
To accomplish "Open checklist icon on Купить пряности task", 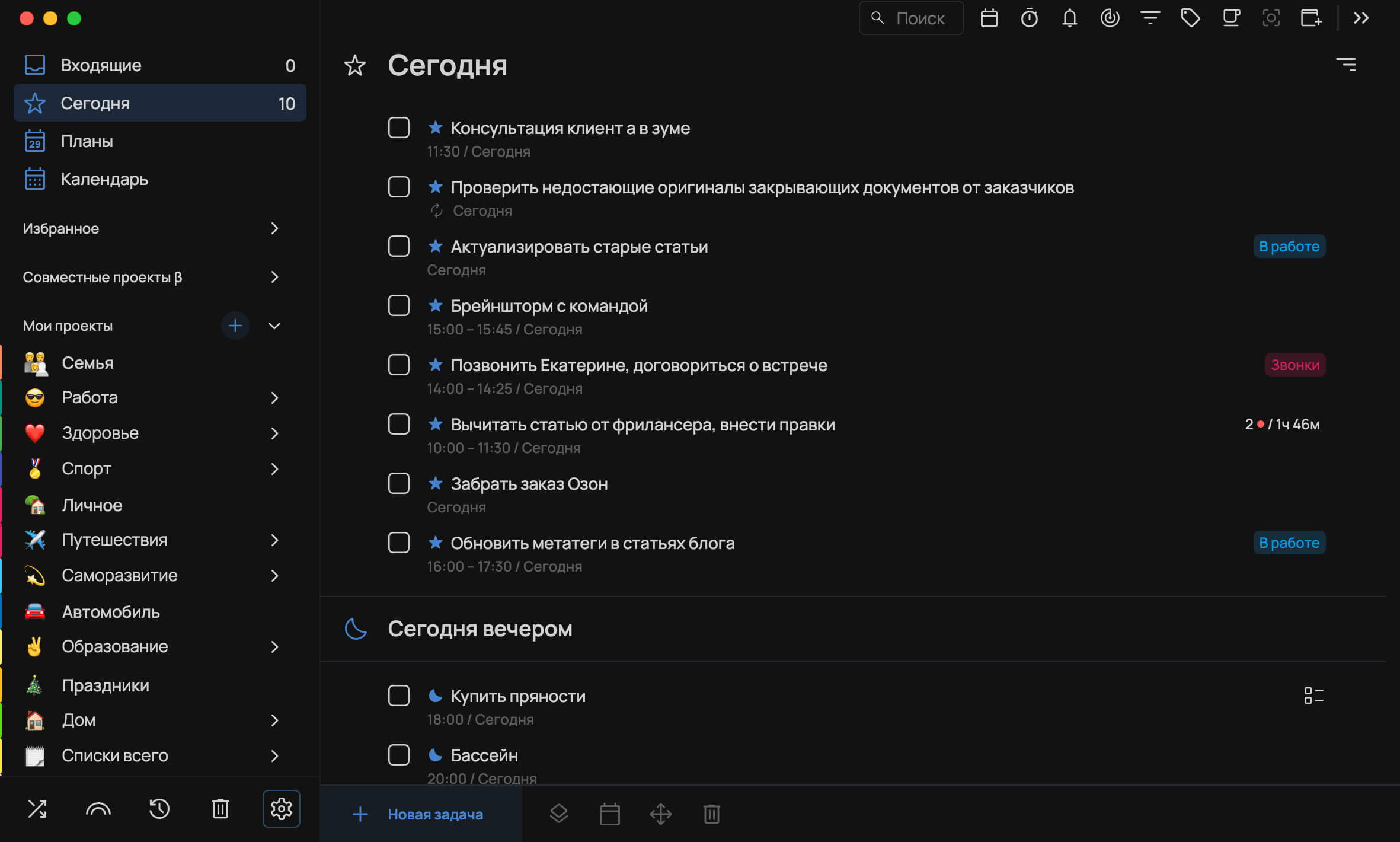I will coord(1313,696).
